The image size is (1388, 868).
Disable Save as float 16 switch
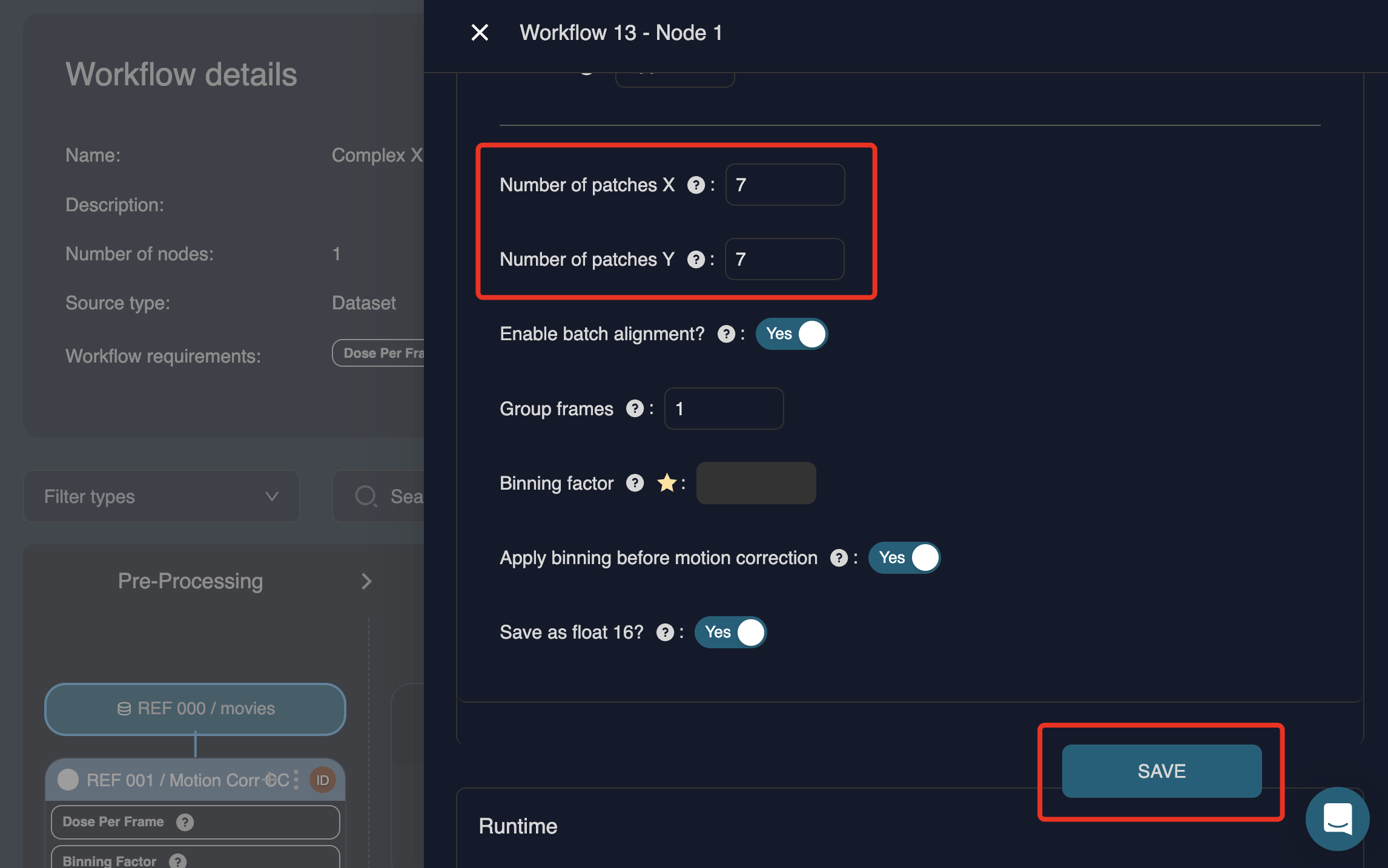pyautogui.click(x=730, y=633)
